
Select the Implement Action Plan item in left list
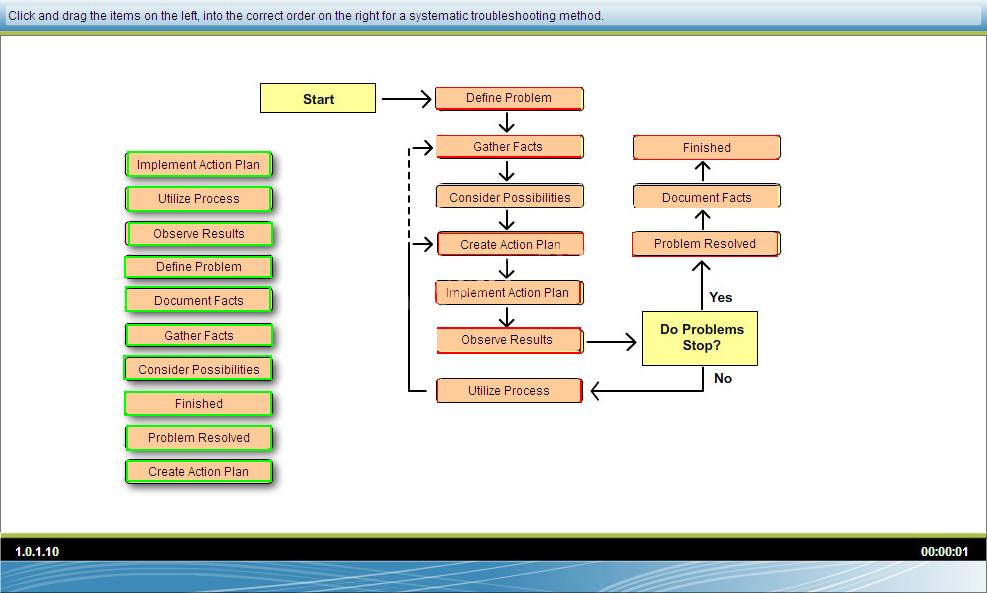199,164
